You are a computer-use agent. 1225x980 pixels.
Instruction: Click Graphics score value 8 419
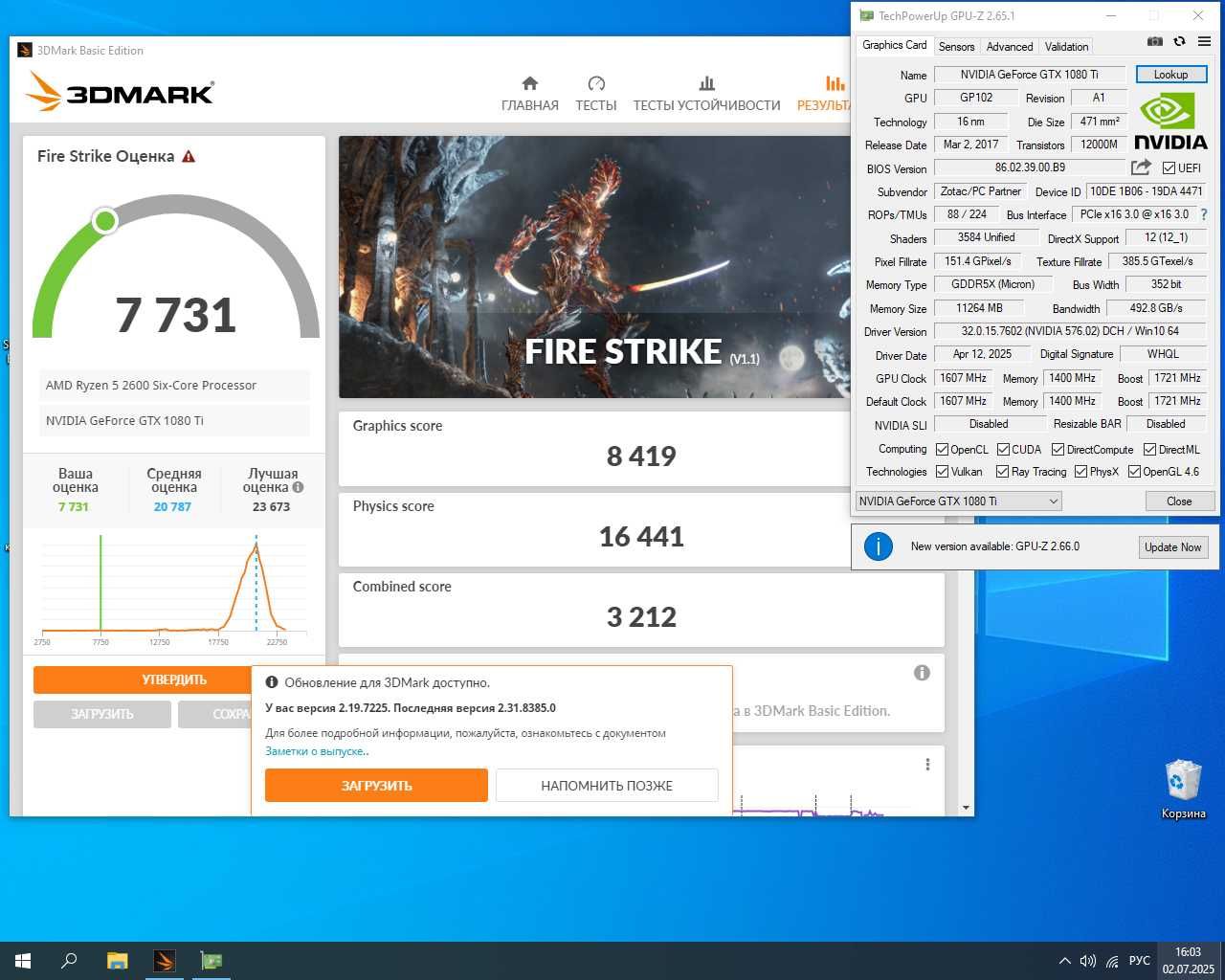[x=641, y=456]
